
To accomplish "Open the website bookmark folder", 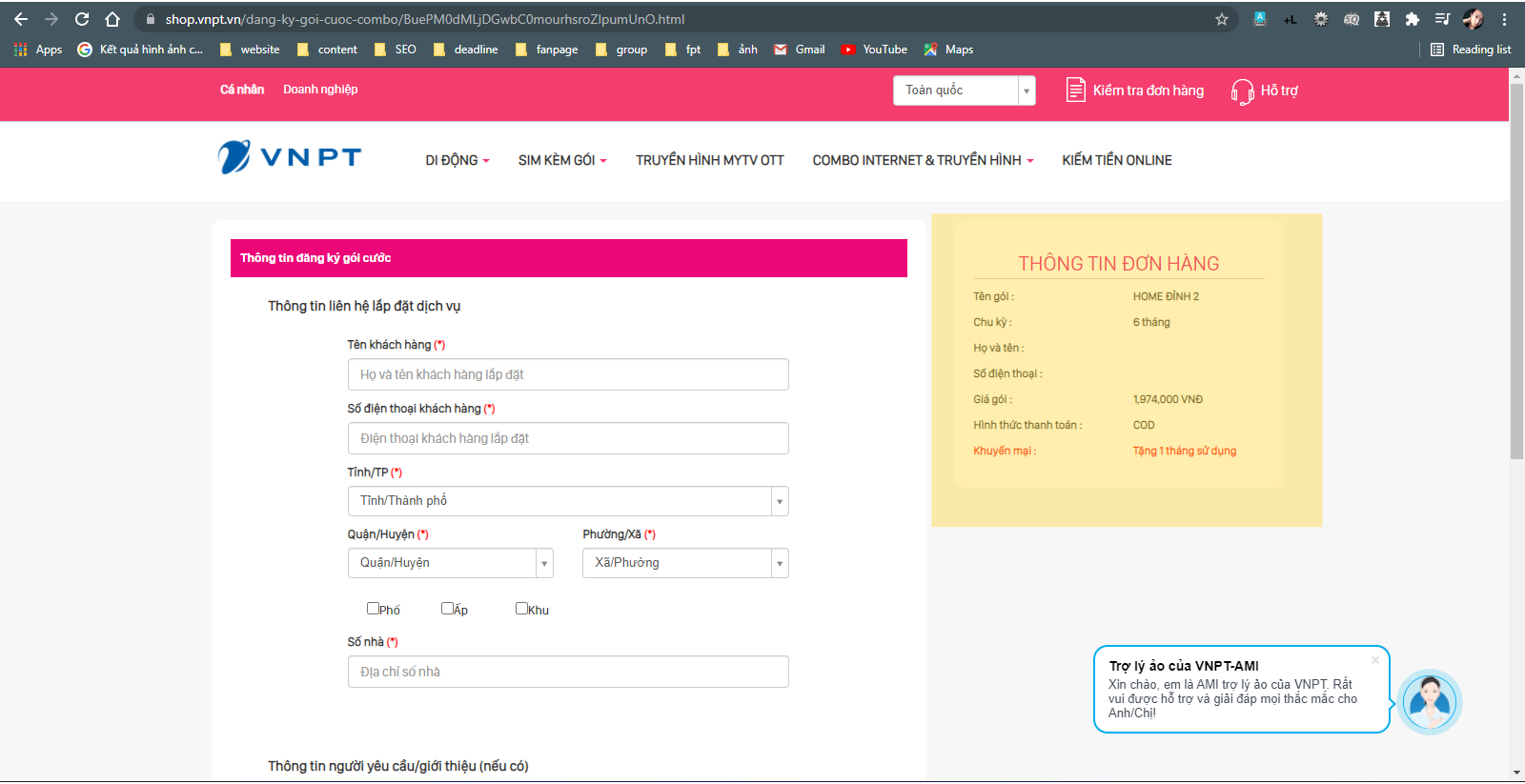I will pos(250,50).
